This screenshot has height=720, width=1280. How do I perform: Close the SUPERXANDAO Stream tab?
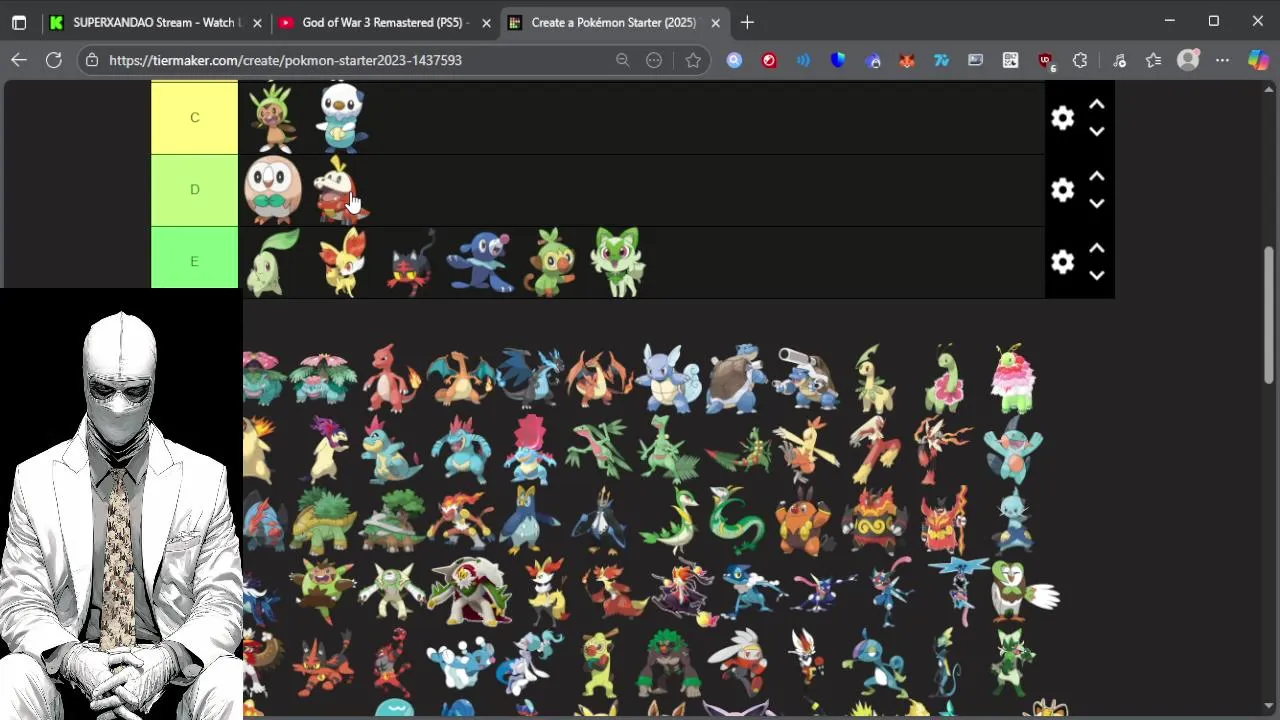(257, 22)
